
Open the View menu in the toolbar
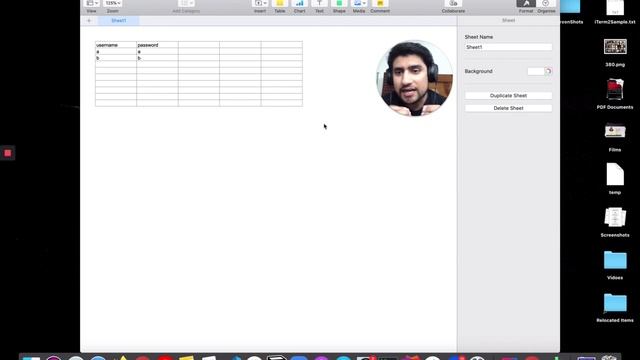pyautogui.click(x=92, y=3)
